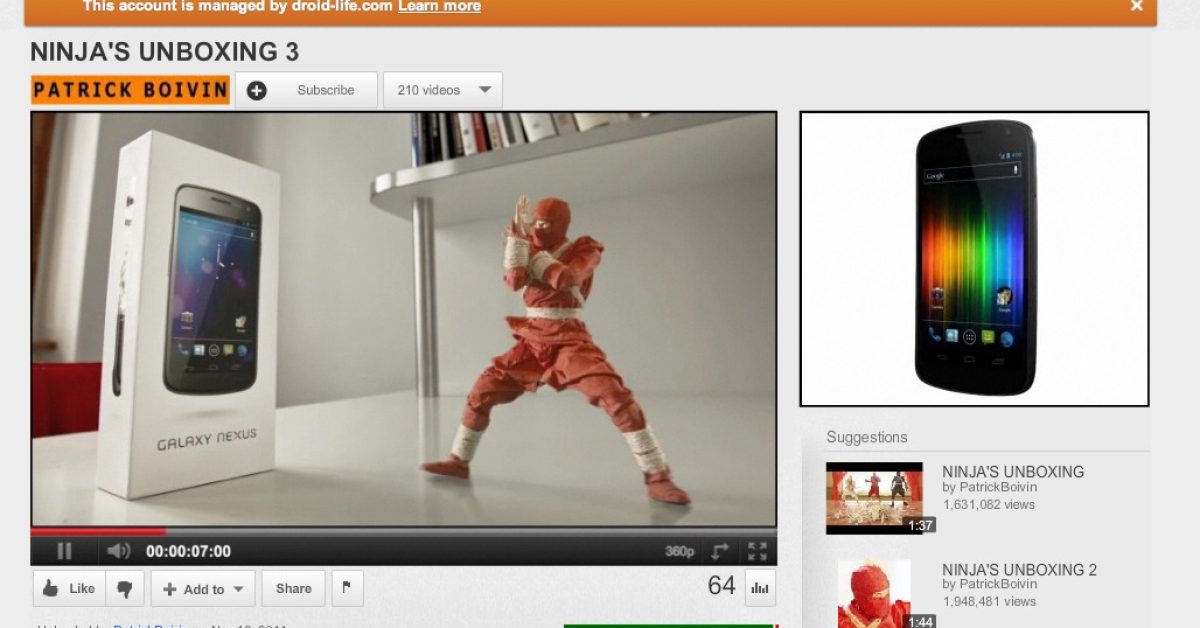Expand the Add to dropdown
Image resolution: width=1200 pixels, height=628 pixels.
click(203, 589)
